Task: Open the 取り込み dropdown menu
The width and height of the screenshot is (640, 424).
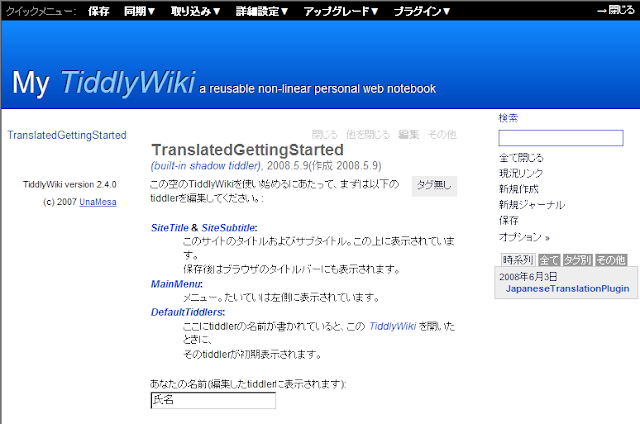Action: coord(196,11)
